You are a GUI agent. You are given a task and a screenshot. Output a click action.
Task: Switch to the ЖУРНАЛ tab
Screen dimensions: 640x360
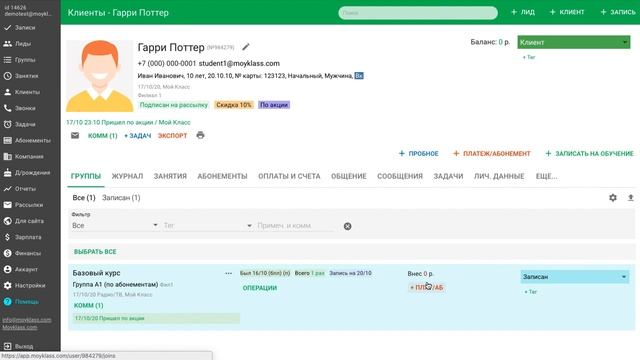127,176
